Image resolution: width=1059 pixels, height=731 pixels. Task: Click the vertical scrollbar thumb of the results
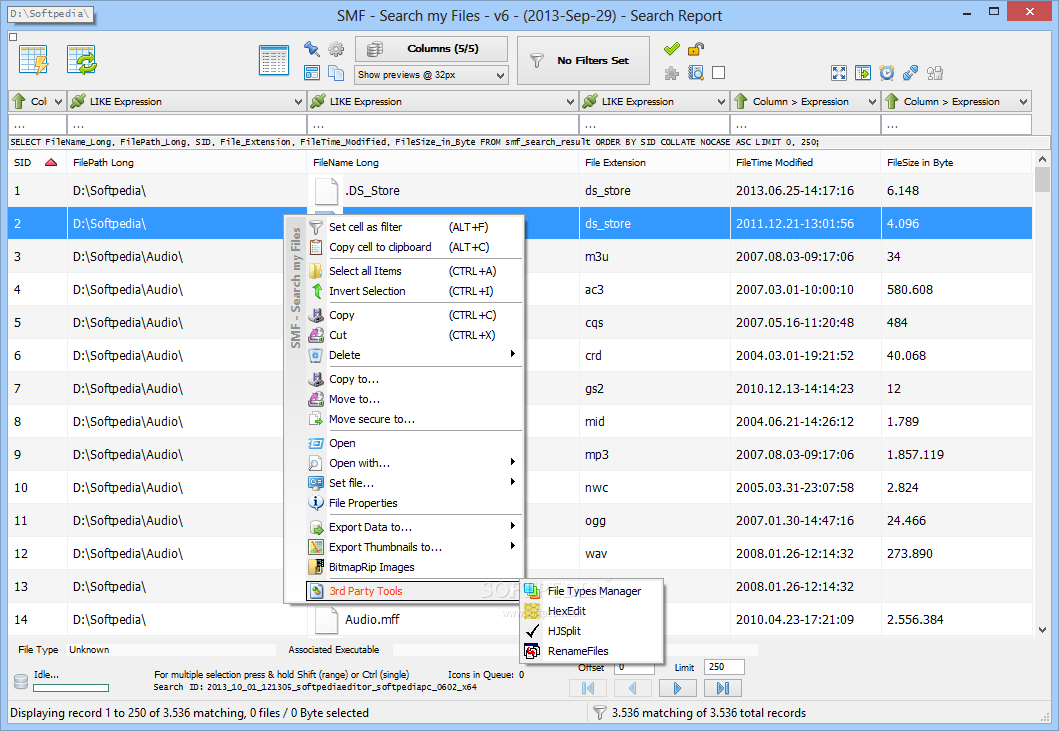[1042, 180]
